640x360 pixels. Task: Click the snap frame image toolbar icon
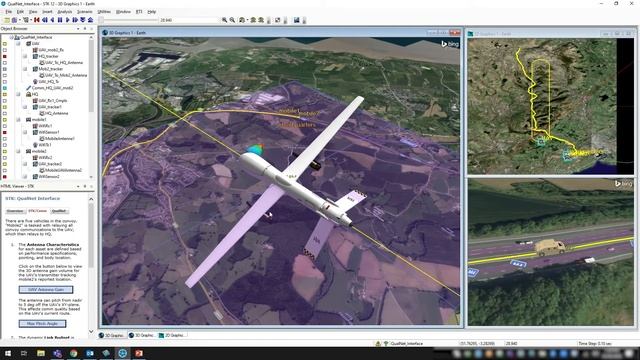(296, 20)
